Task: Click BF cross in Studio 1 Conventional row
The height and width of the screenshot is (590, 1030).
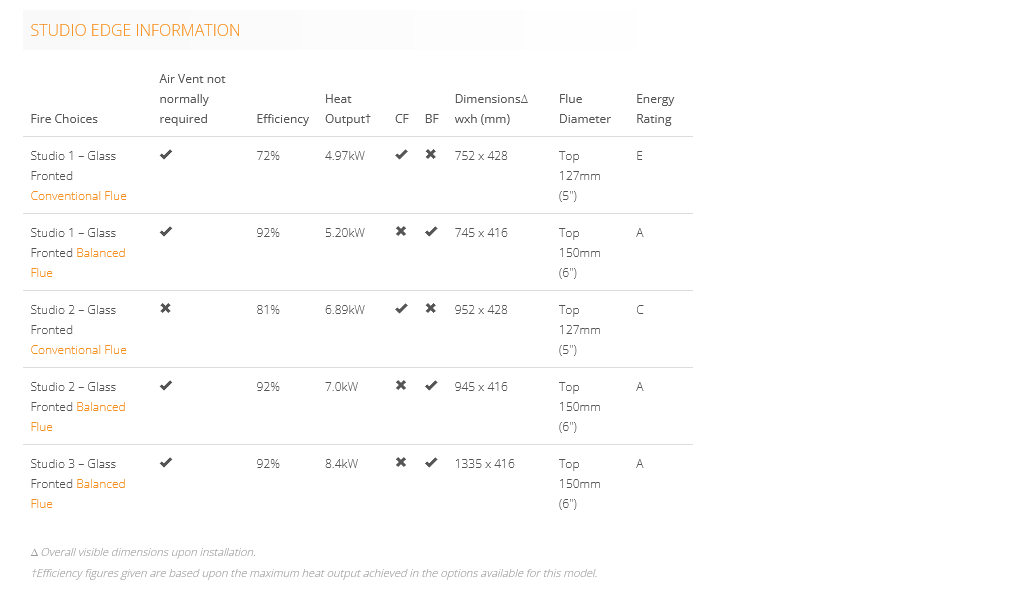Action: pos(431,155)
